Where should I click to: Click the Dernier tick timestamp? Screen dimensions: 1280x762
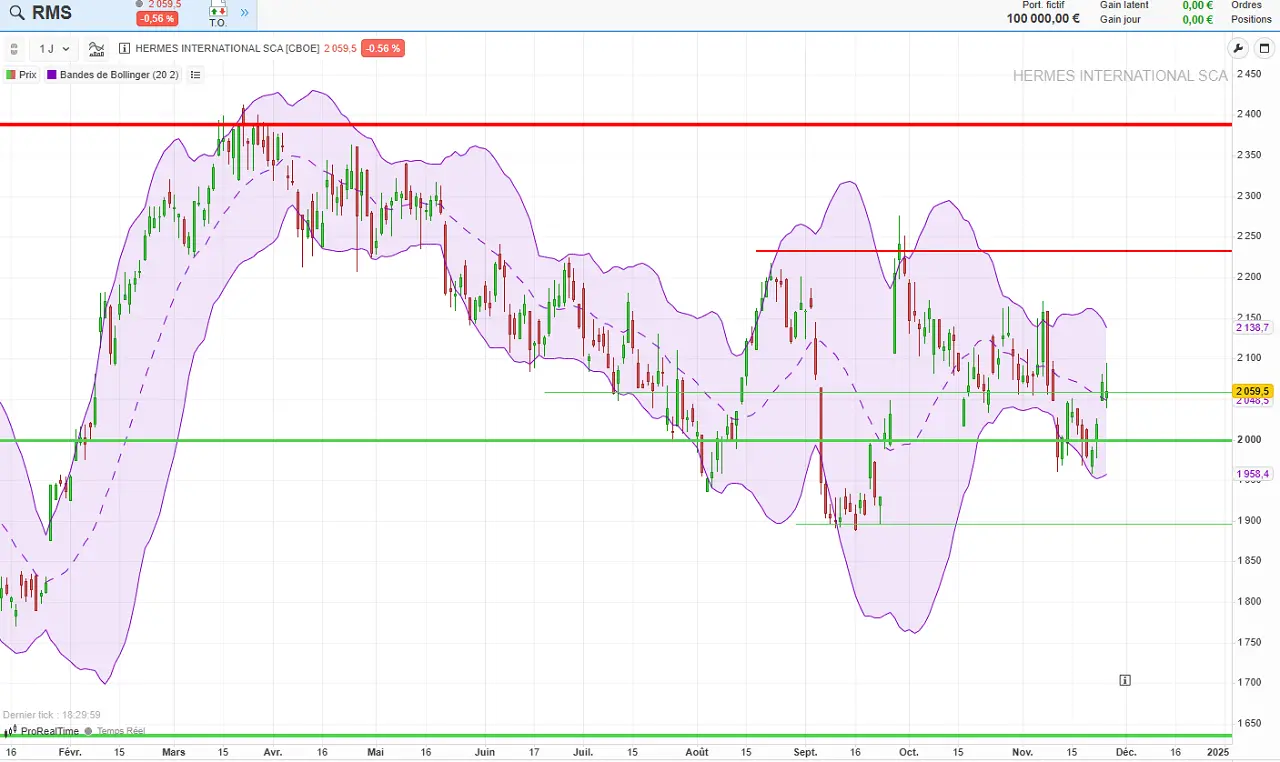click(52, 715)
